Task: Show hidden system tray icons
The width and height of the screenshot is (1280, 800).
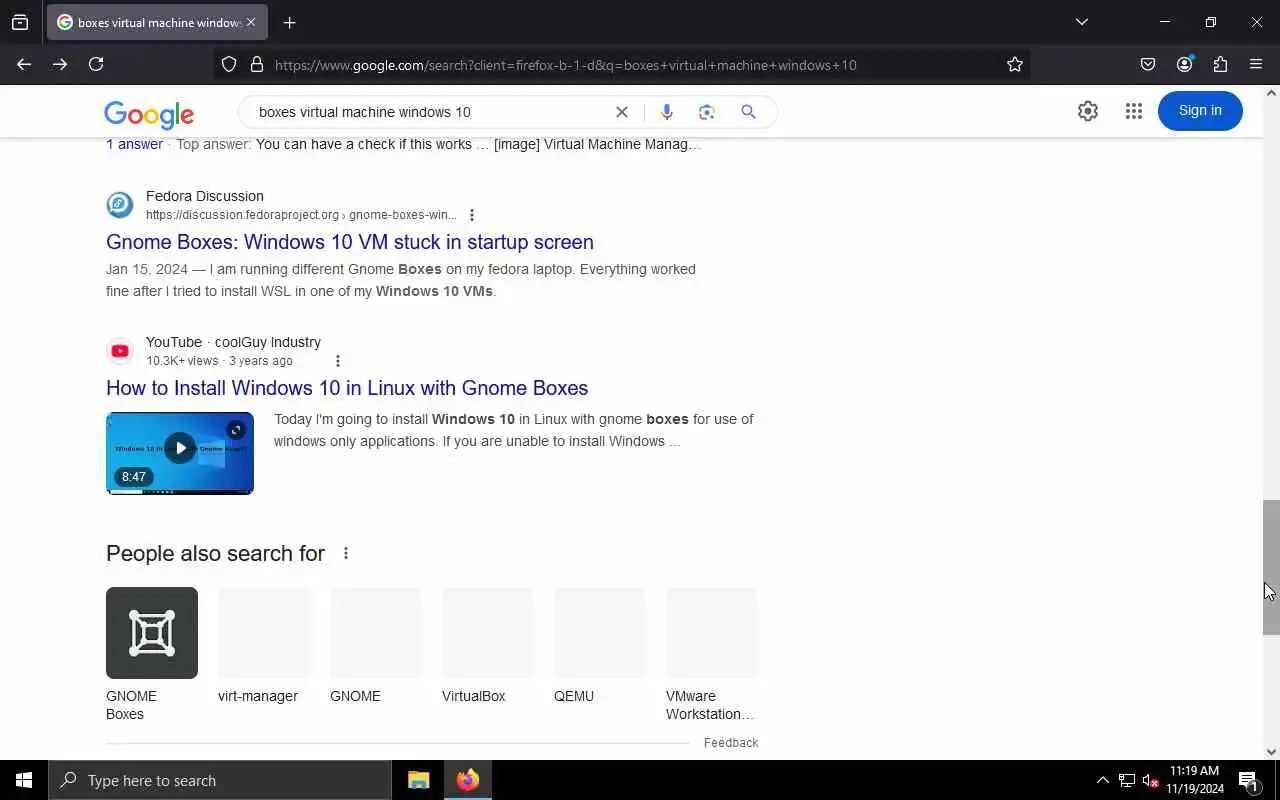Action: 1103,780
